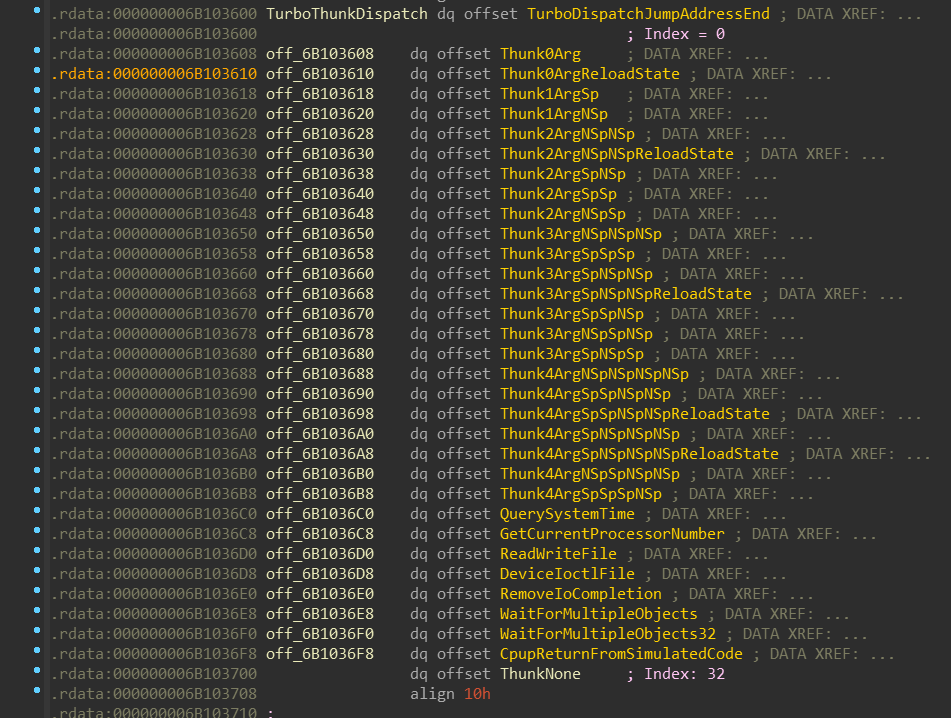Screen dimensions: 951x718
Task: Toggle breakpoint dot at highlighted 6B103610 line
Action: pos(37,70)
